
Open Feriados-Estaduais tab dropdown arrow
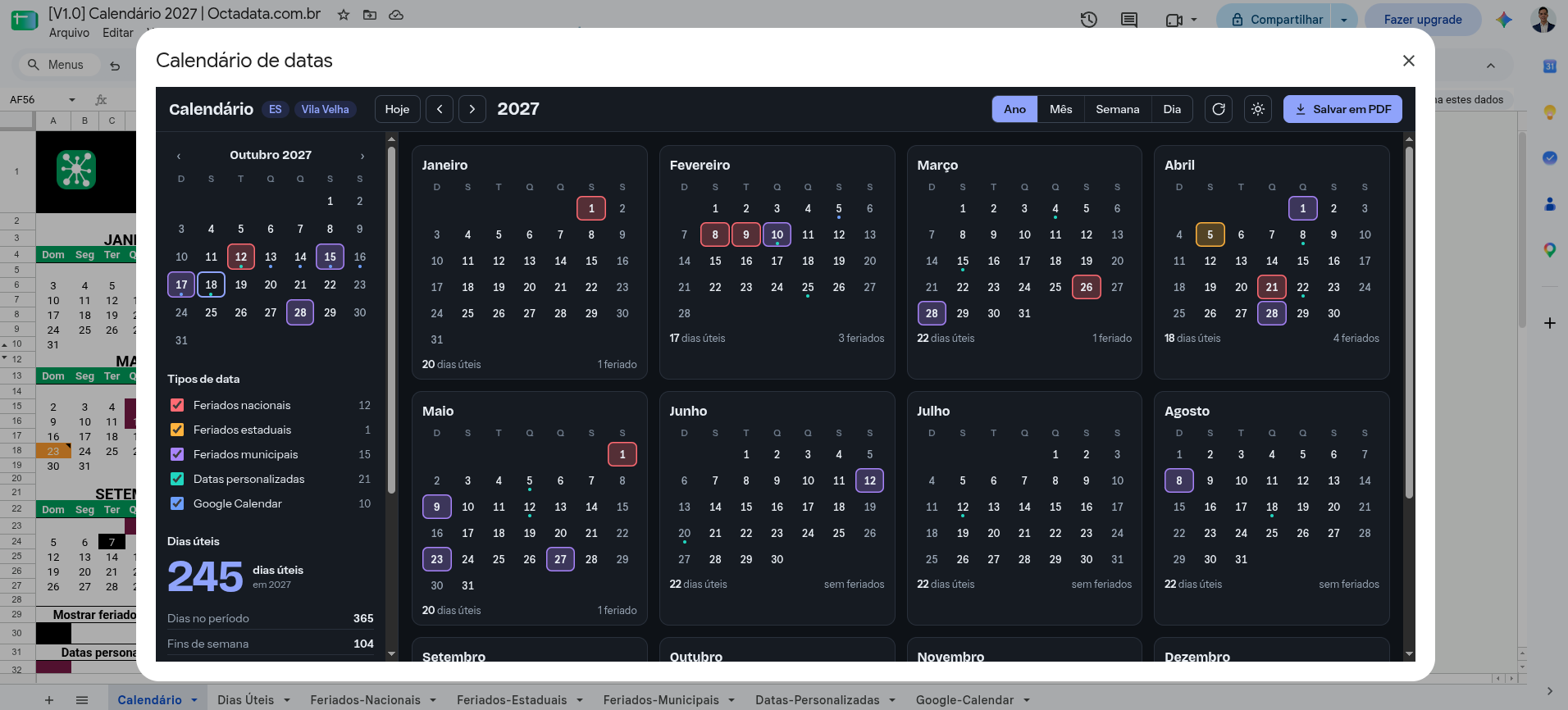pos(580,700)
